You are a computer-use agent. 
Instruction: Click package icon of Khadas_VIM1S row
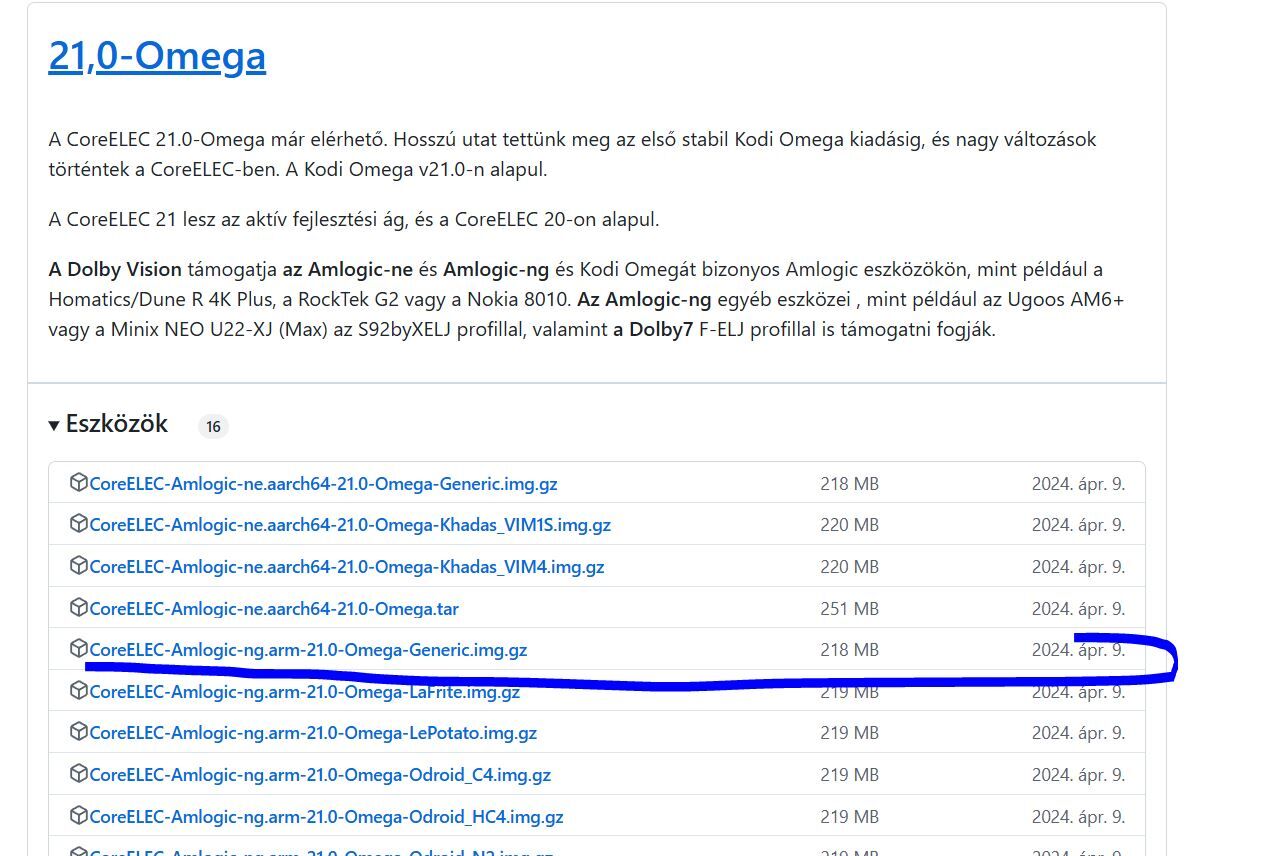point(78,524)
